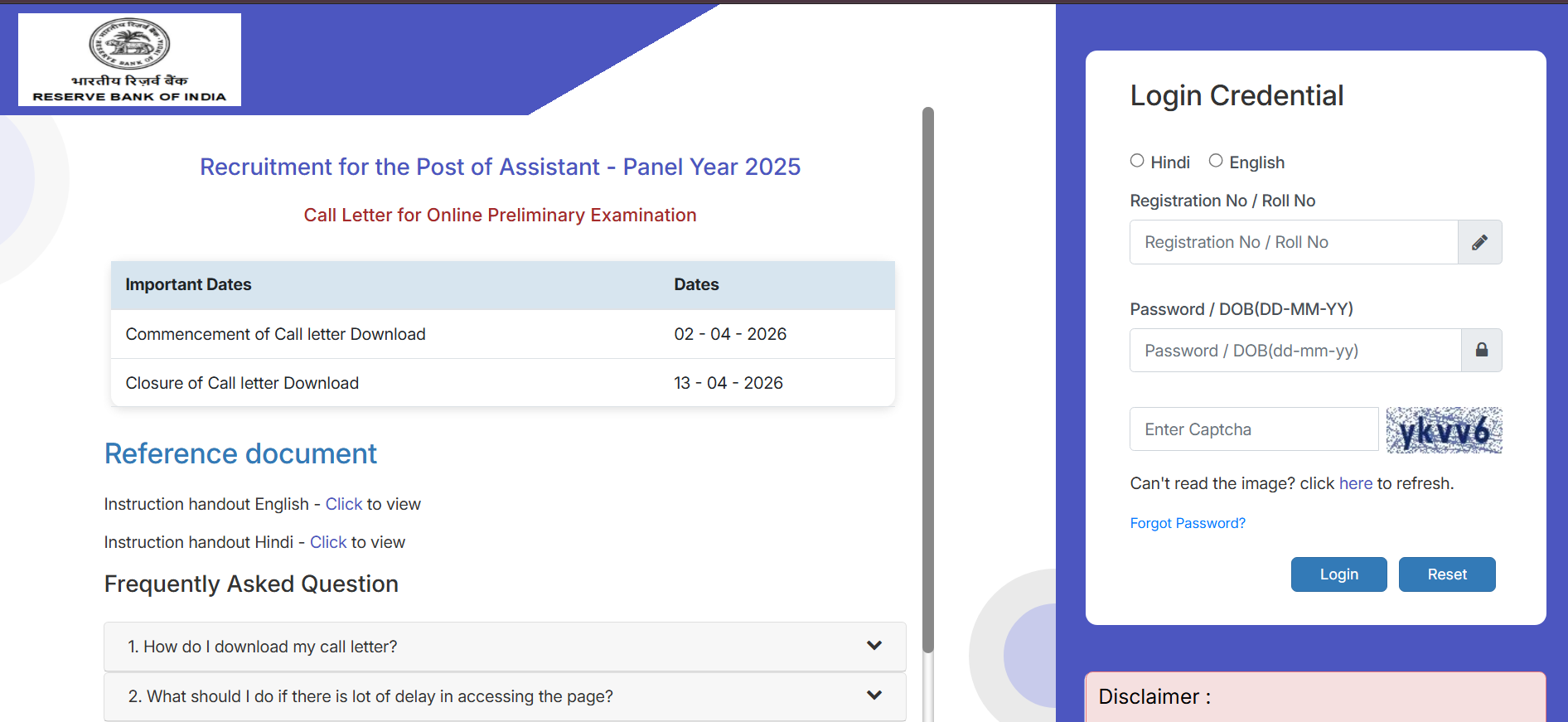Click 'here' to refresh the captcha
1568x722 pixels.
click(1355, 483)
